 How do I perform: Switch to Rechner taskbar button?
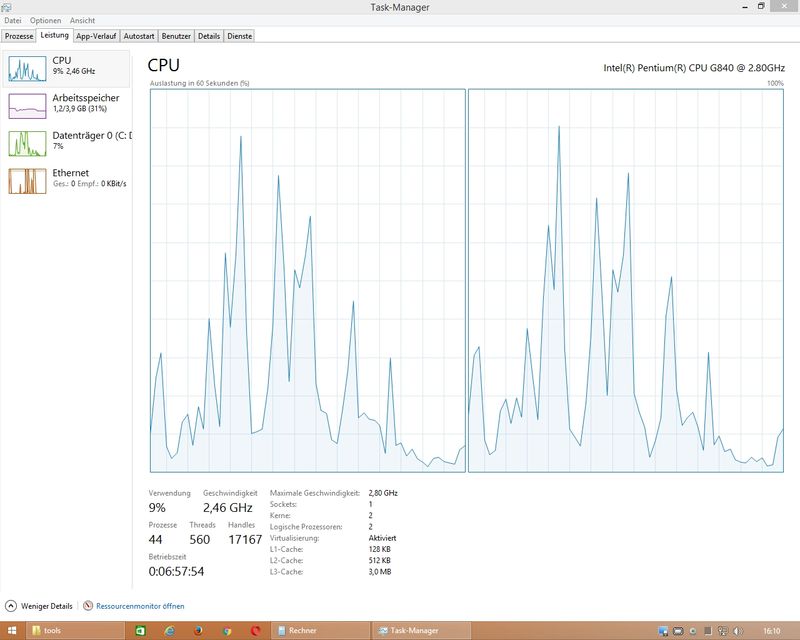coord(320,631)
